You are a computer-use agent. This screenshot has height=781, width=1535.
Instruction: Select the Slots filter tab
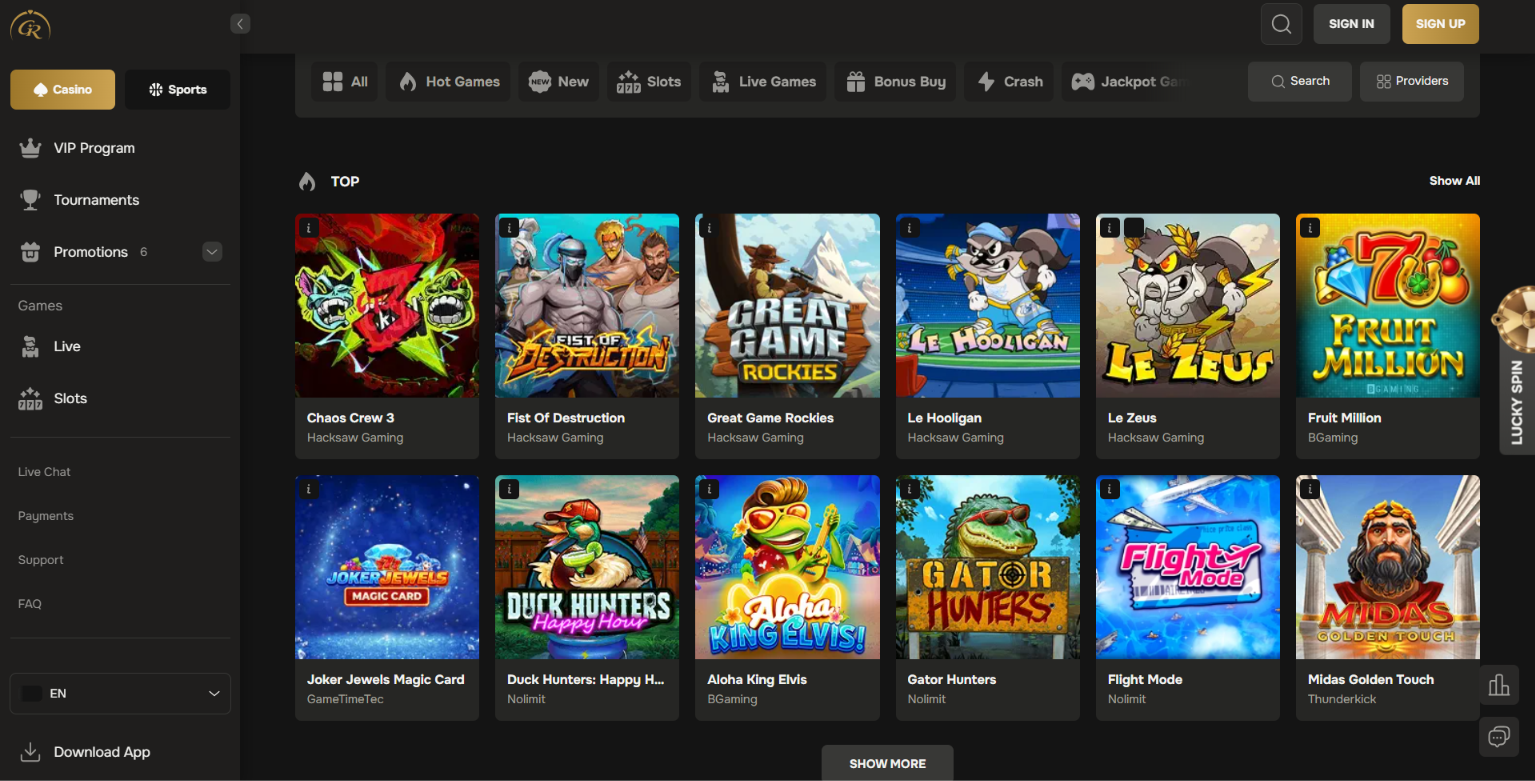(x=649, y=82)
